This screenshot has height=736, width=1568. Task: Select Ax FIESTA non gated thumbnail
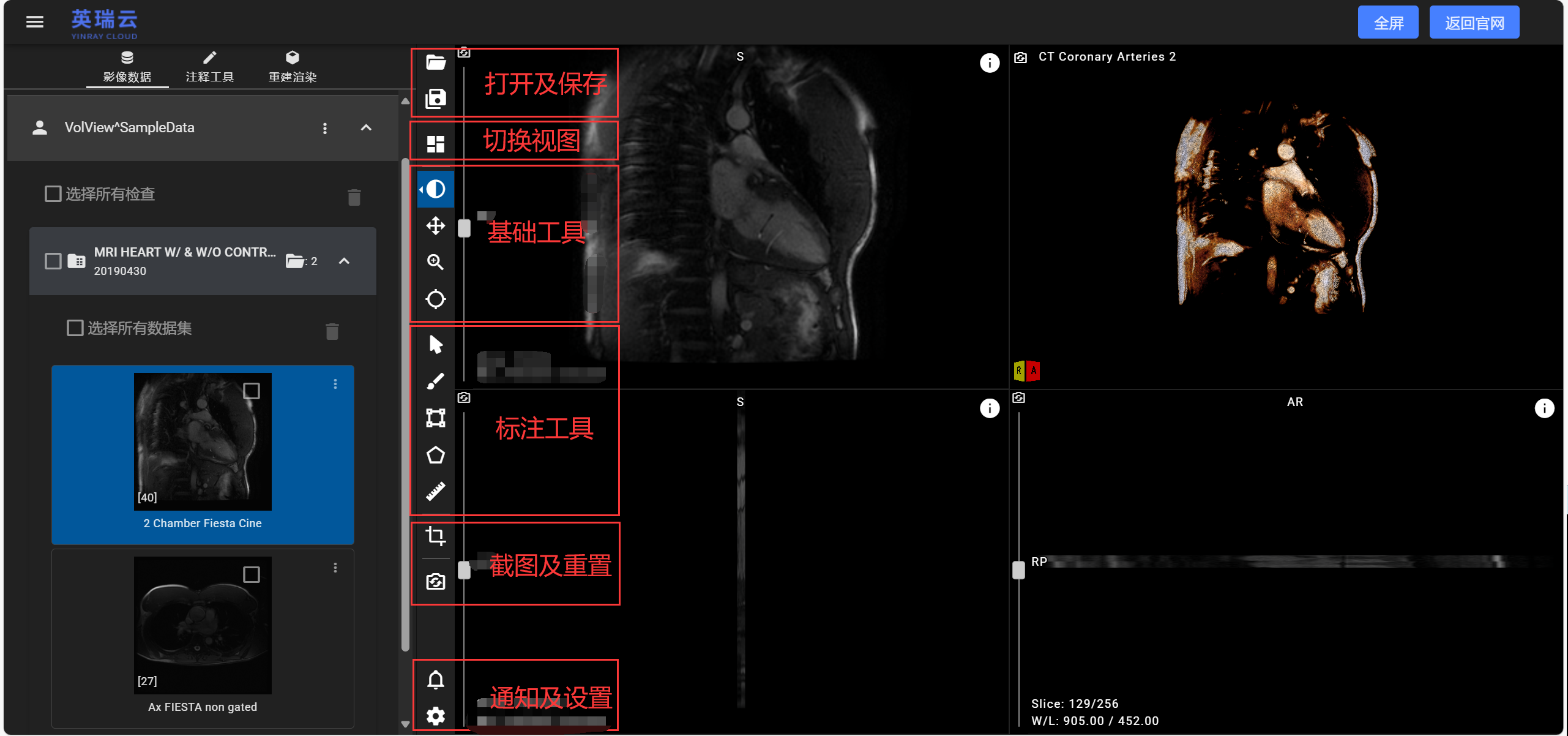click(x=203, y=625)
